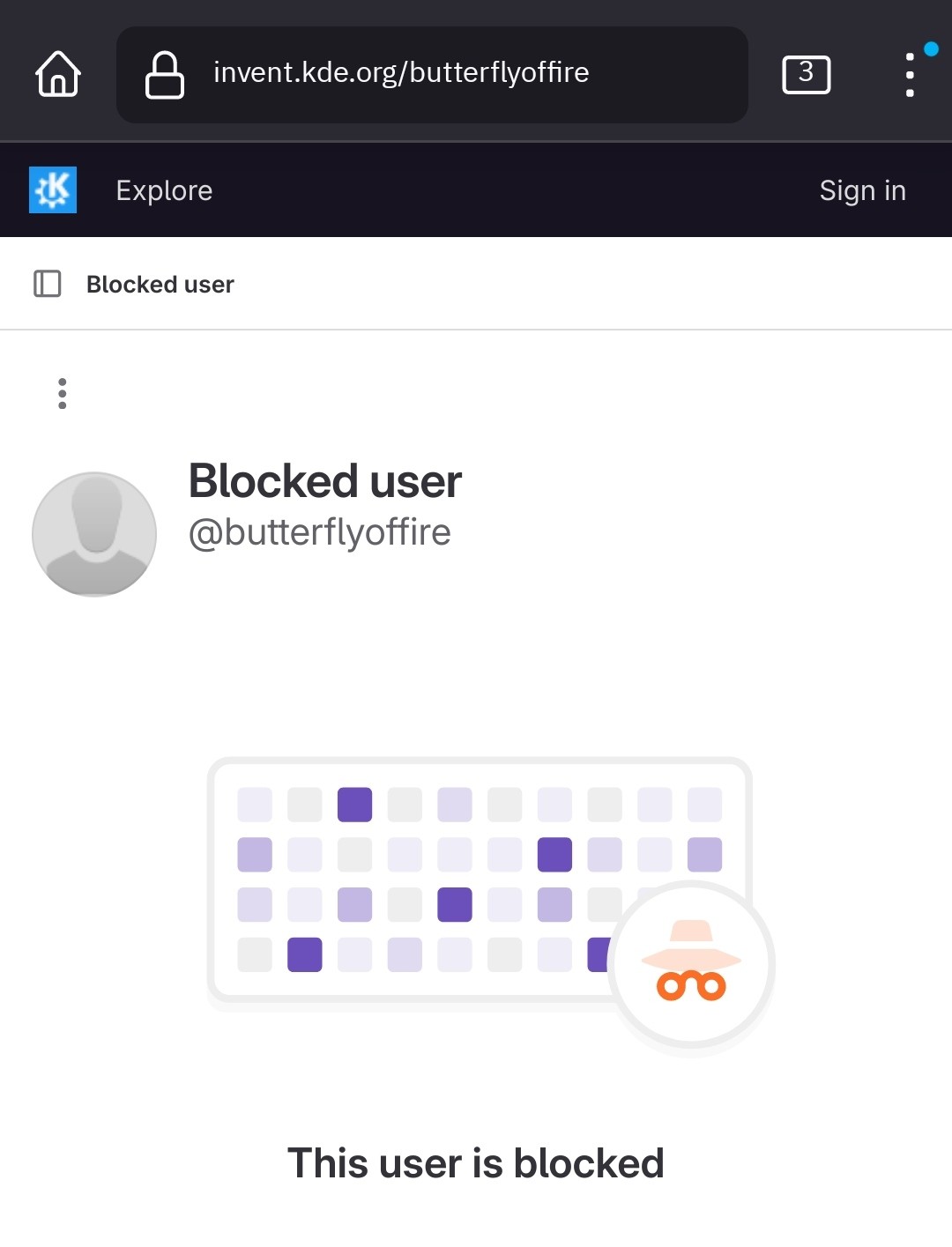
Task: Click the large Blocked user heading
Action: [325, 481]
